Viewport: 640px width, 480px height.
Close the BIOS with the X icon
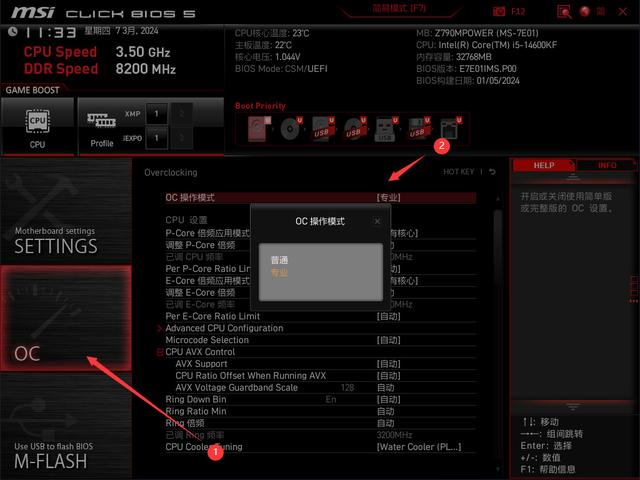pyautogui.click(x=622, y=11)
